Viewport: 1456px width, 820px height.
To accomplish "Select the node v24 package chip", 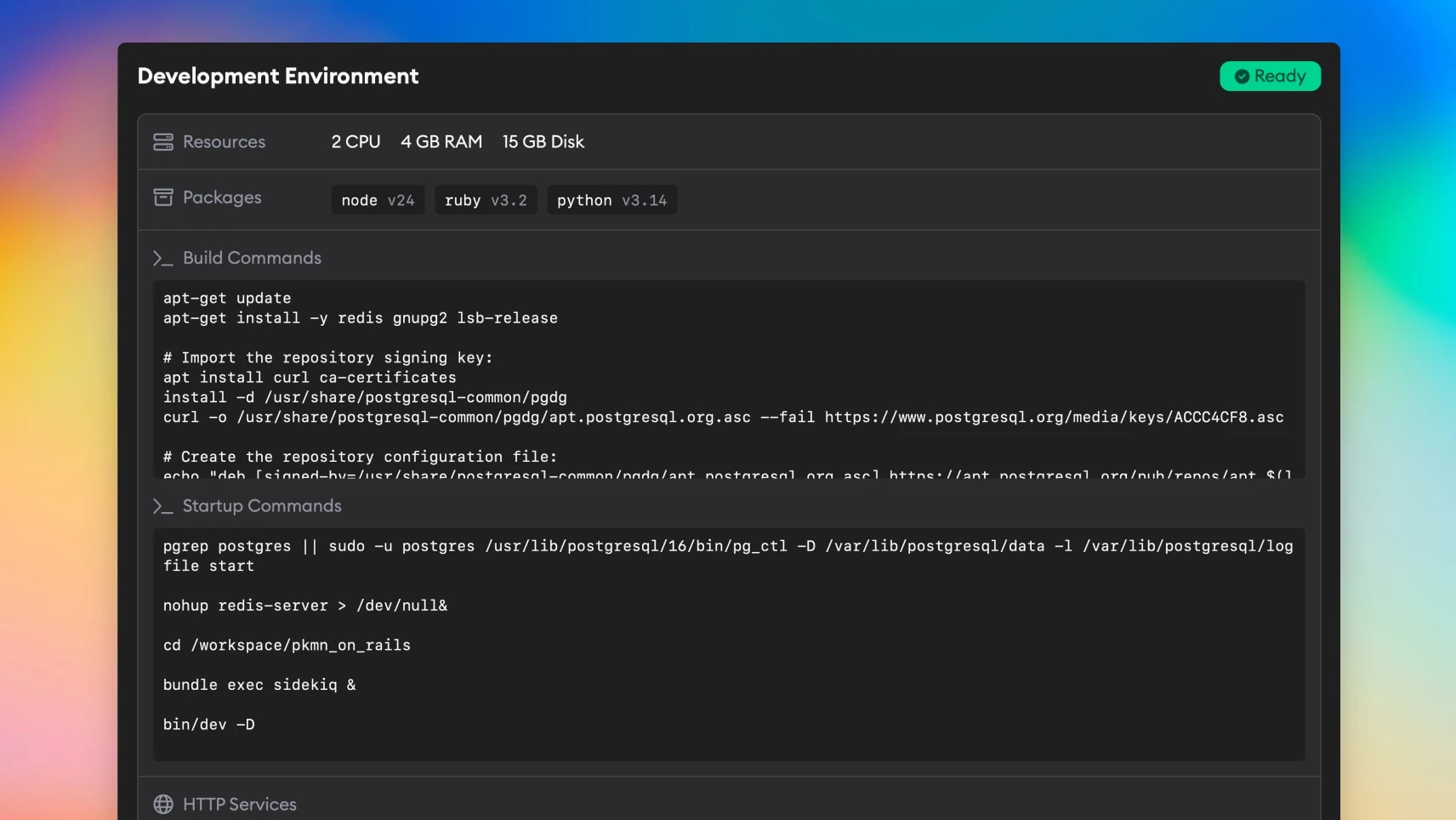I will tap(377, 200).
